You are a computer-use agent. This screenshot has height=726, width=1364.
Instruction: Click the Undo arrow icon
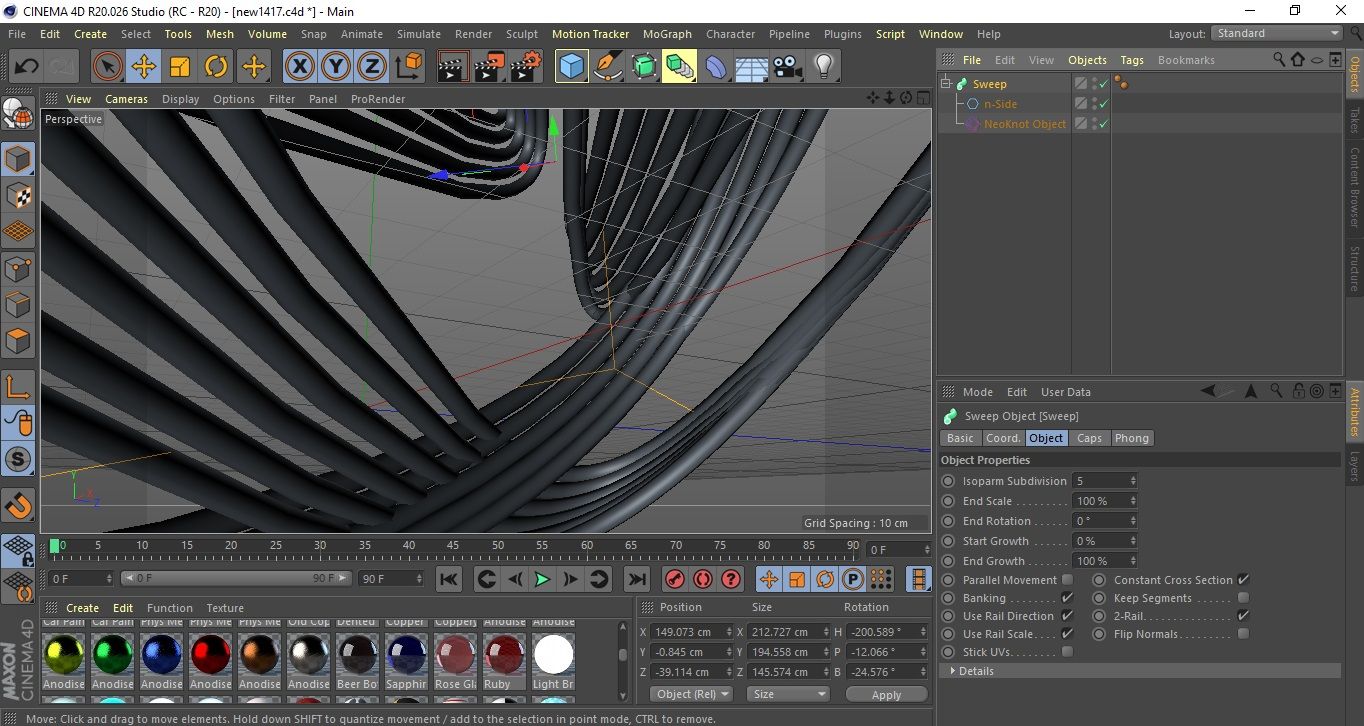(x=27, y=67)
